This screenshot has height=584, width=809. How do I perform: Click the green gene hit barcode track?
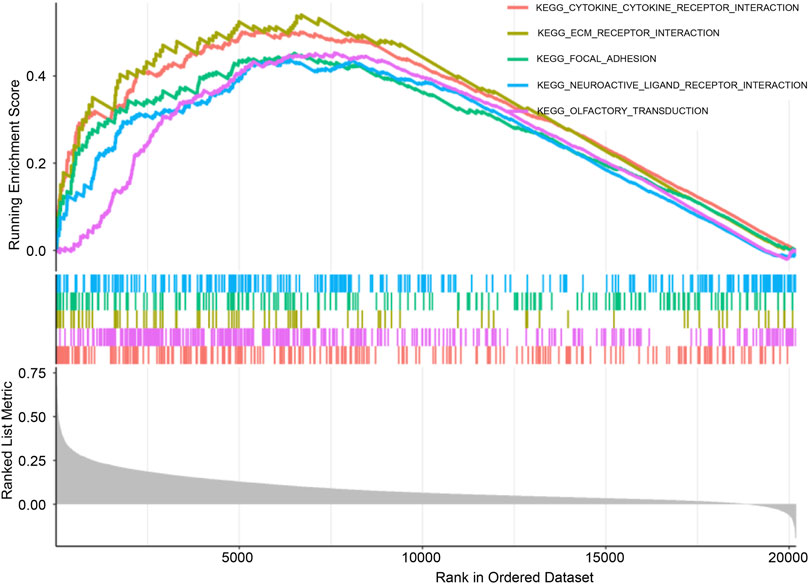[x=426, y=301]
